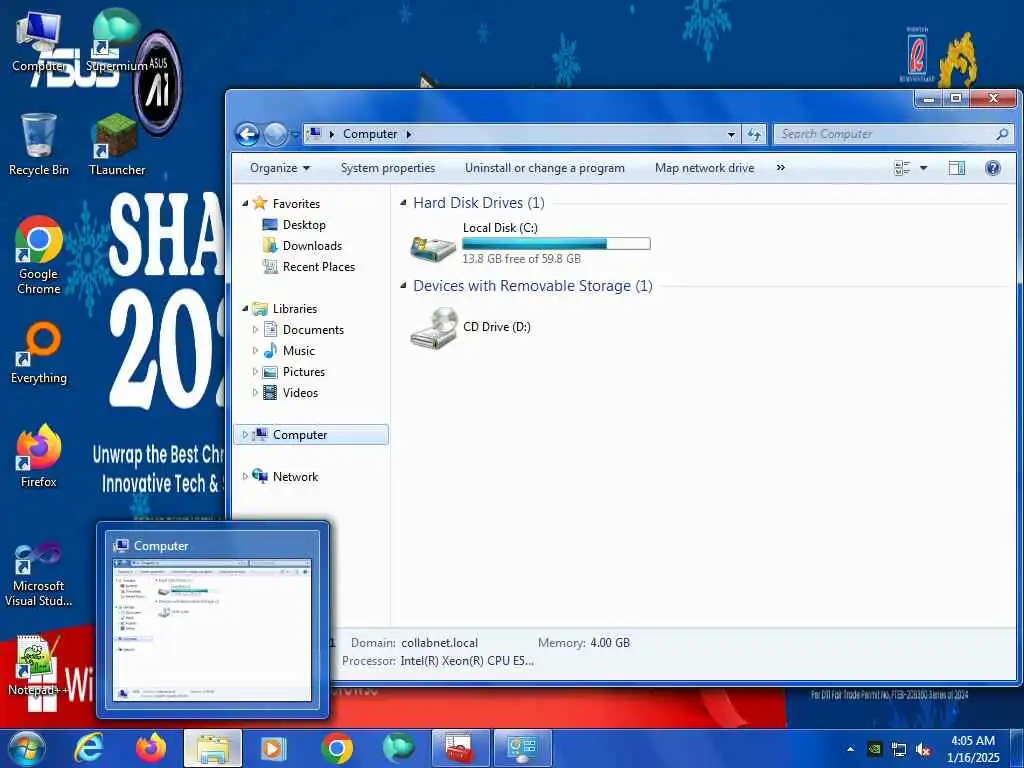Expand the Network tree node
The width and height of the screenshot is (1024, 768).
245,476
